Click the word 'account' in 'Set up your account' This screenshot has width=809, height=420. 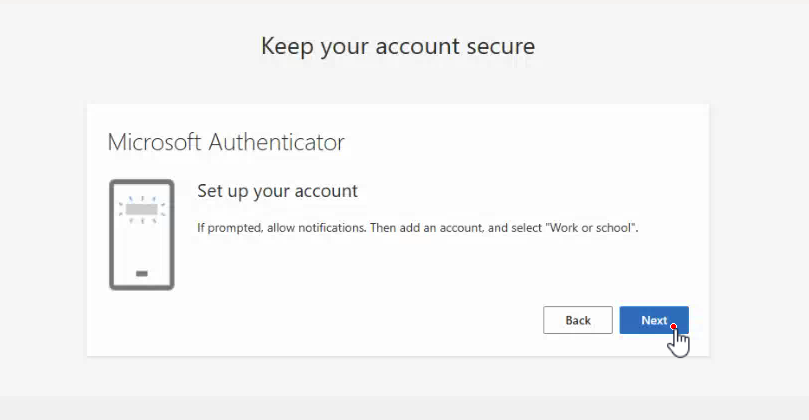[x=326, y=191]
